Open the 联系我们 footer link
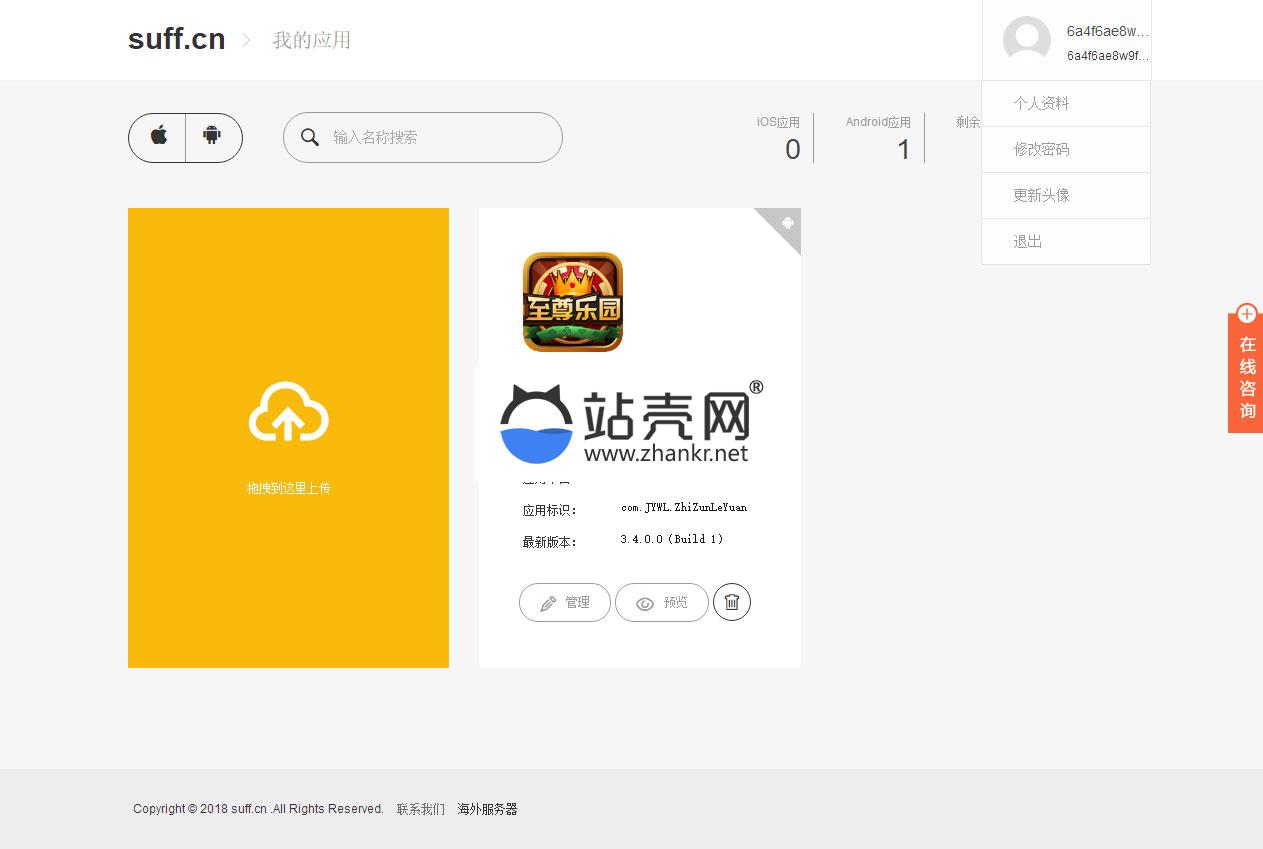 [420, 809]
